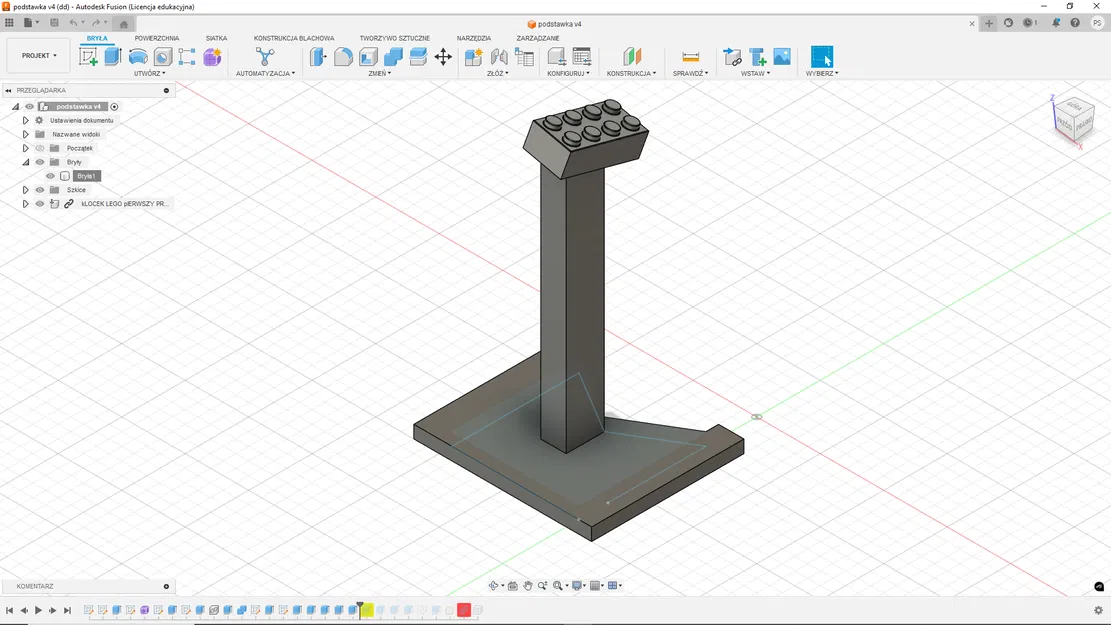Screen dimensions: 1111x625
Task: Click the yellow timeline marker
Action: click(x=366, y=609)
